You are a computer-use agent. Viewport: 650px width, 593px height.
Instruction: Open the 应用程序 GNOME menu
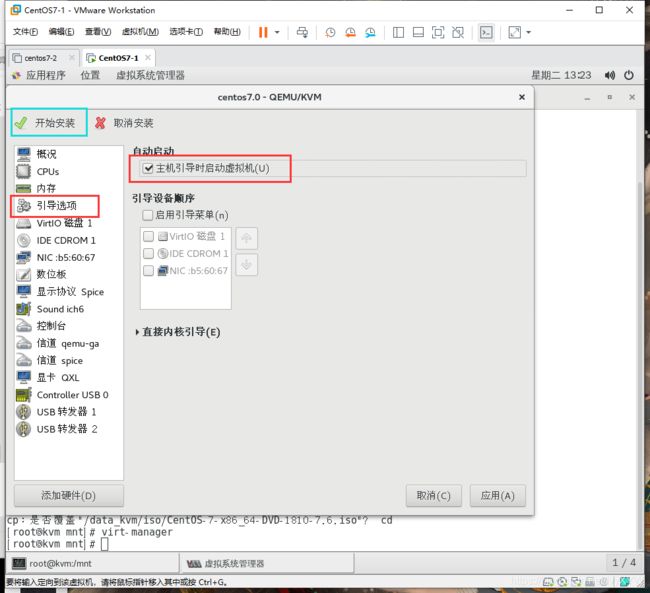pos(39,75)
